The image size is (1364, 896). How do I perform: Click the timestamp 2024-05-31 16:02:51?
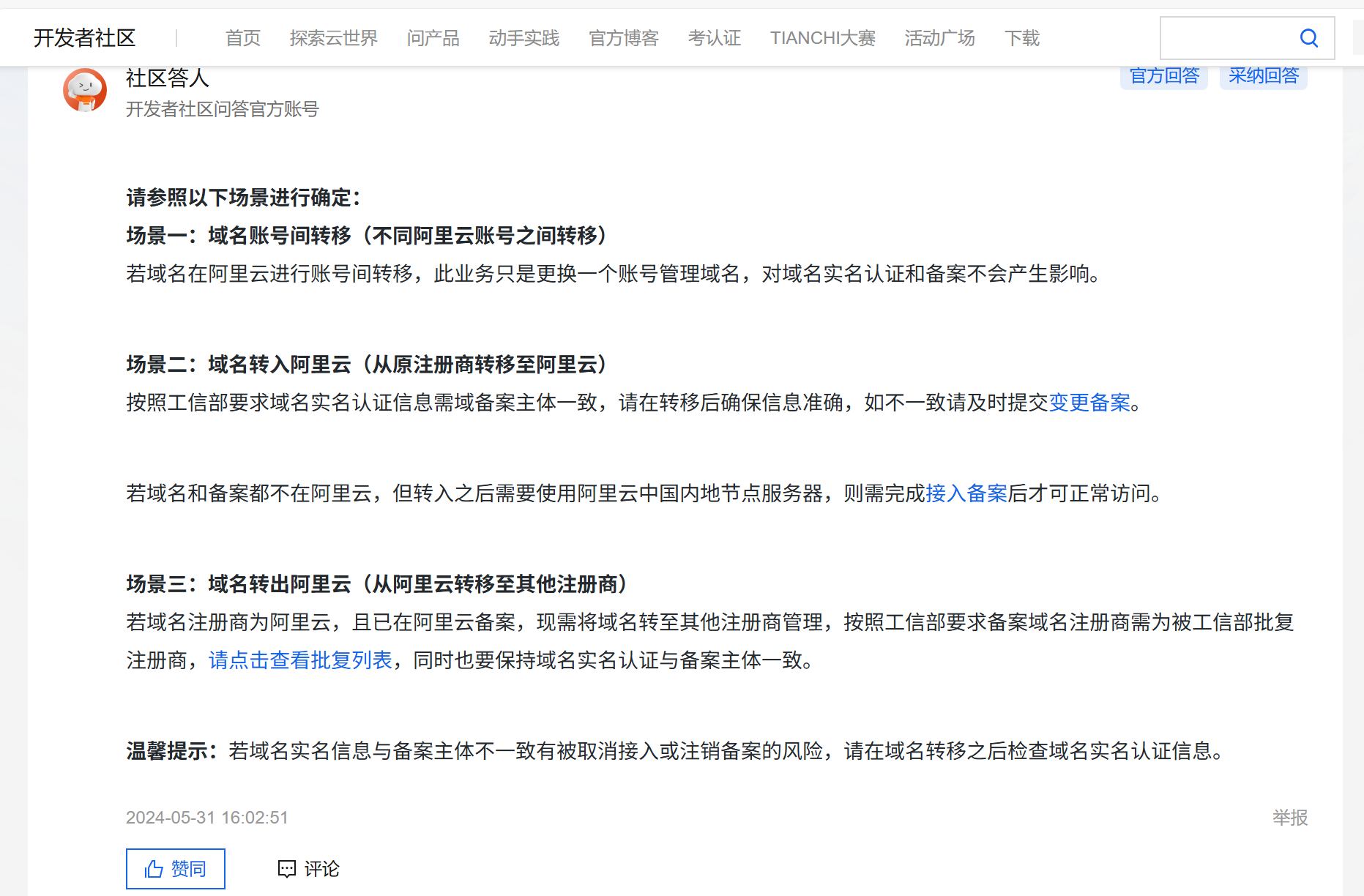point(207,818)
